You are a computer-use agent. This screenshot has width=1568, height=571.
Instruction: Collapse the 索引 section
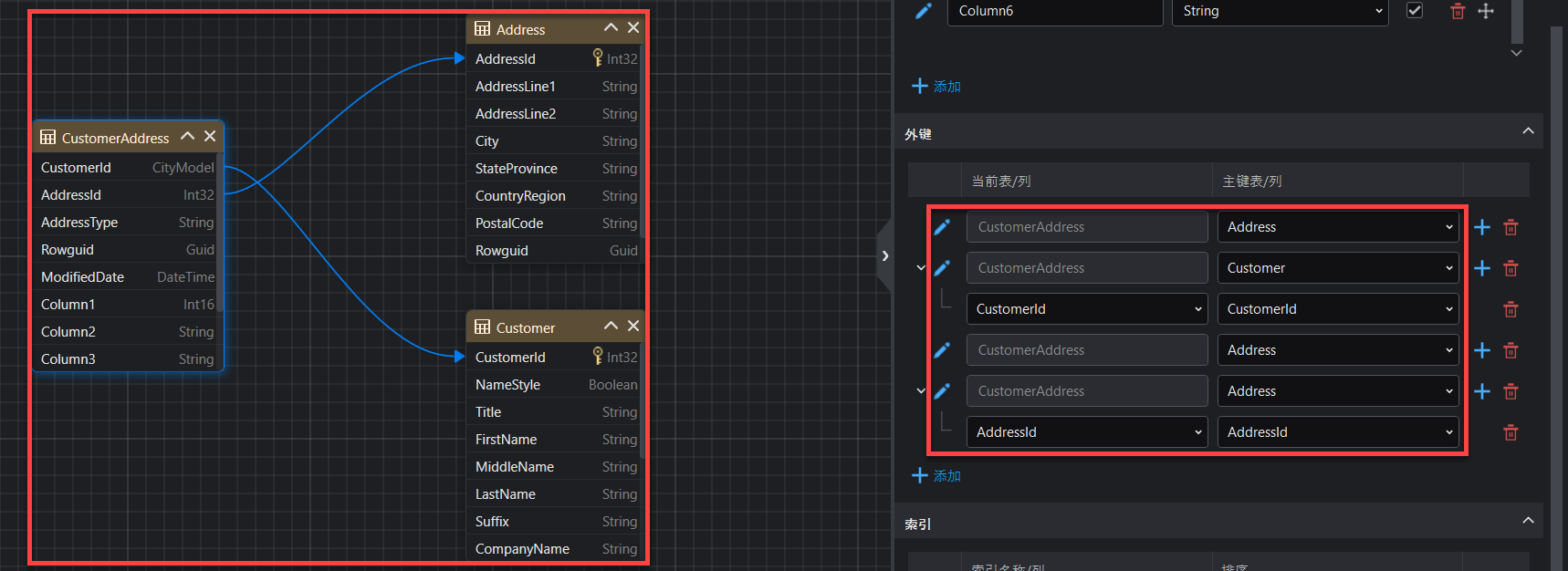tap(1528, 521)
